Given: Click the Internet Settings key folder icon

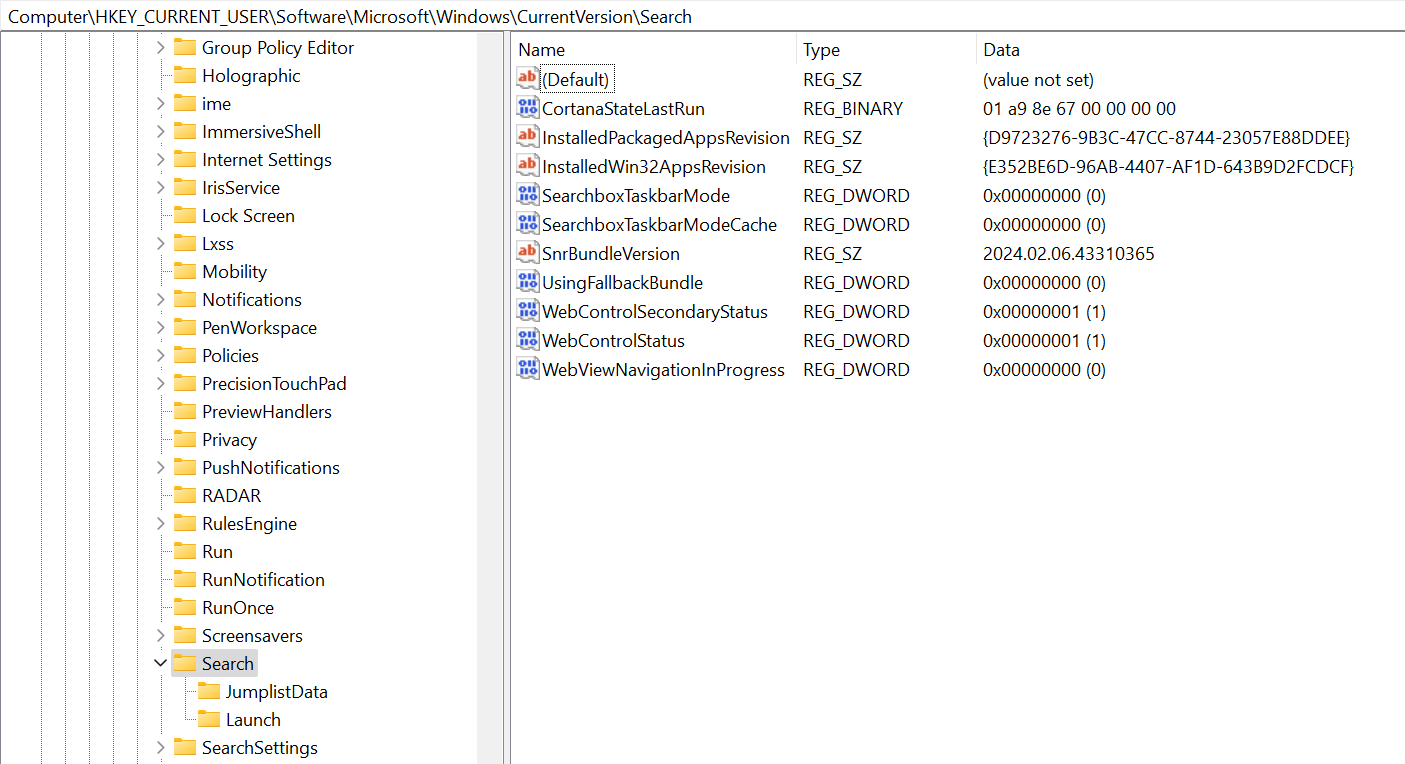Looking at the screenshot, I should tap(184, 159).
